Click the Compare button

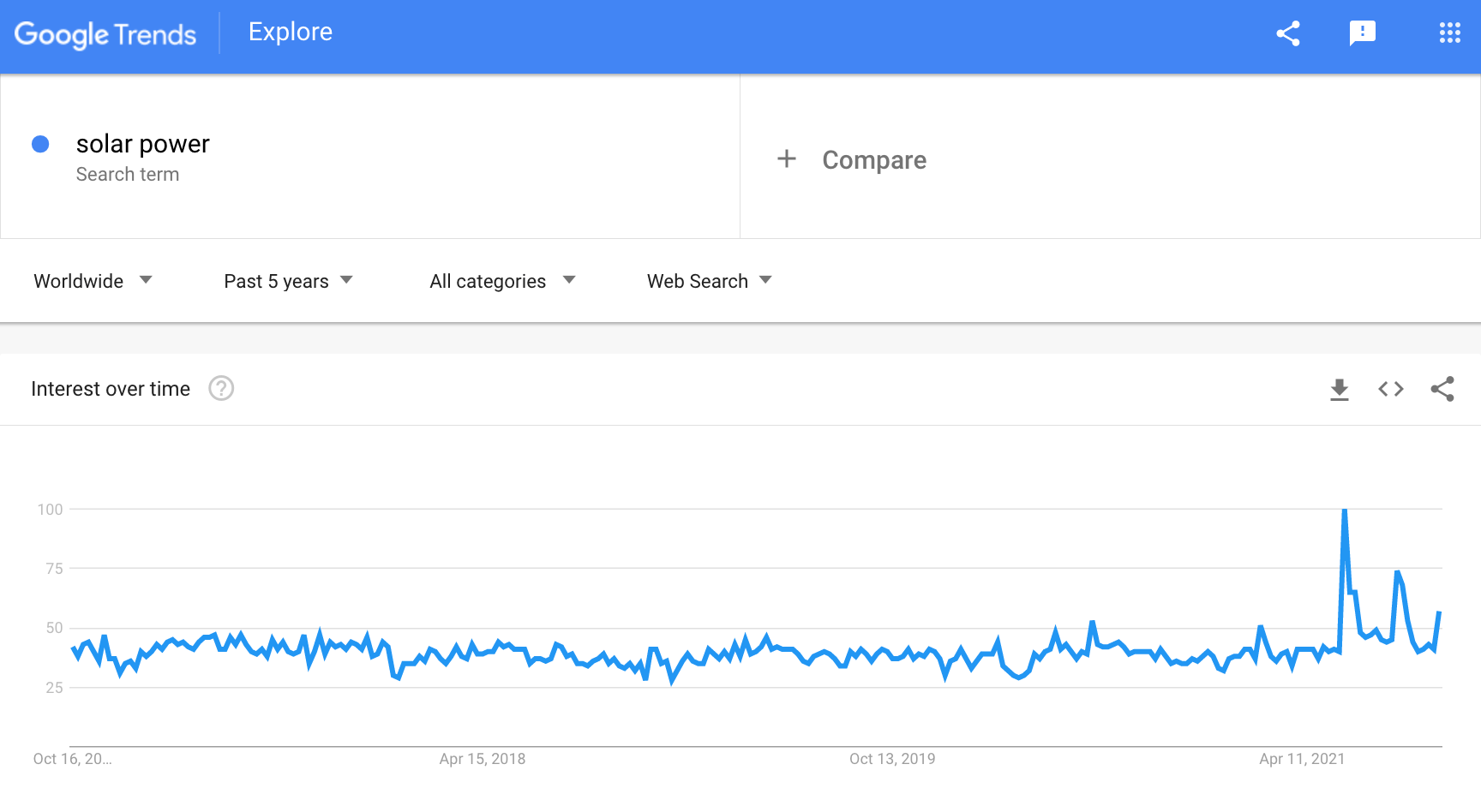(x=873, y=160)
